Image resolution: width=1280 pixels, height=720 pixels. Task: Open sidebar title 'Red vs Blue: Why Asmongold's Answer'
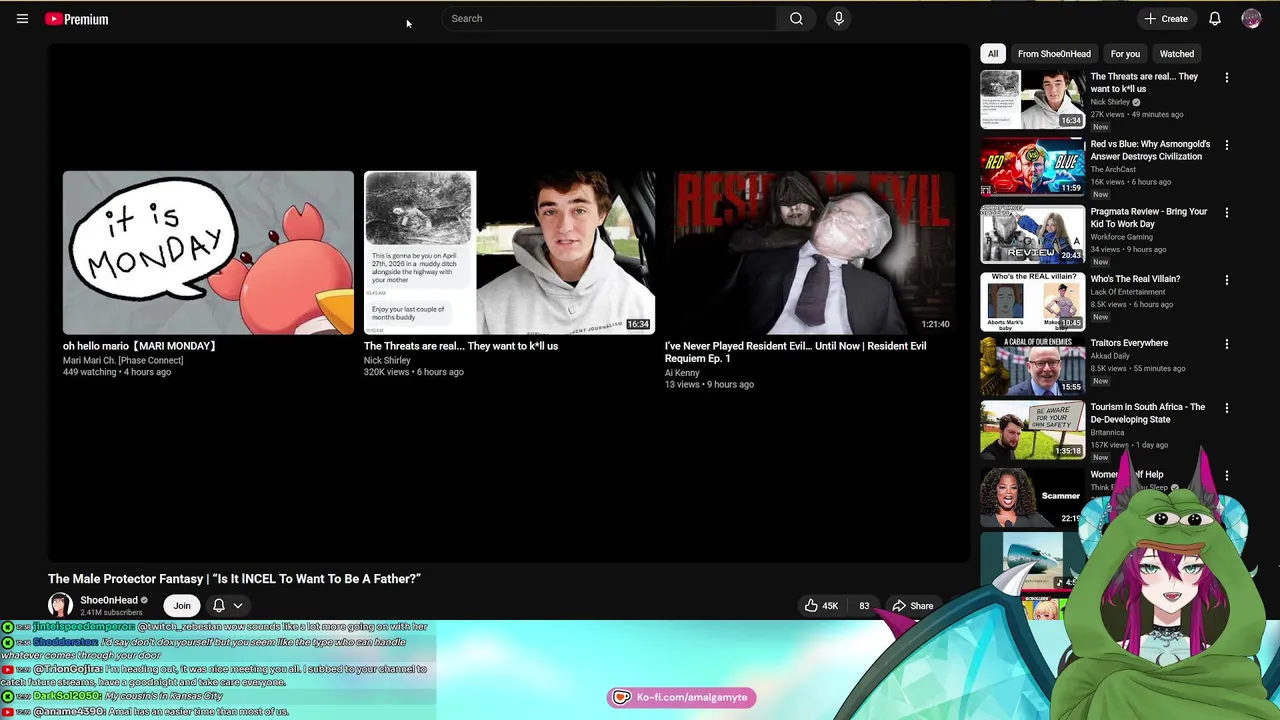click(1150, 150)
